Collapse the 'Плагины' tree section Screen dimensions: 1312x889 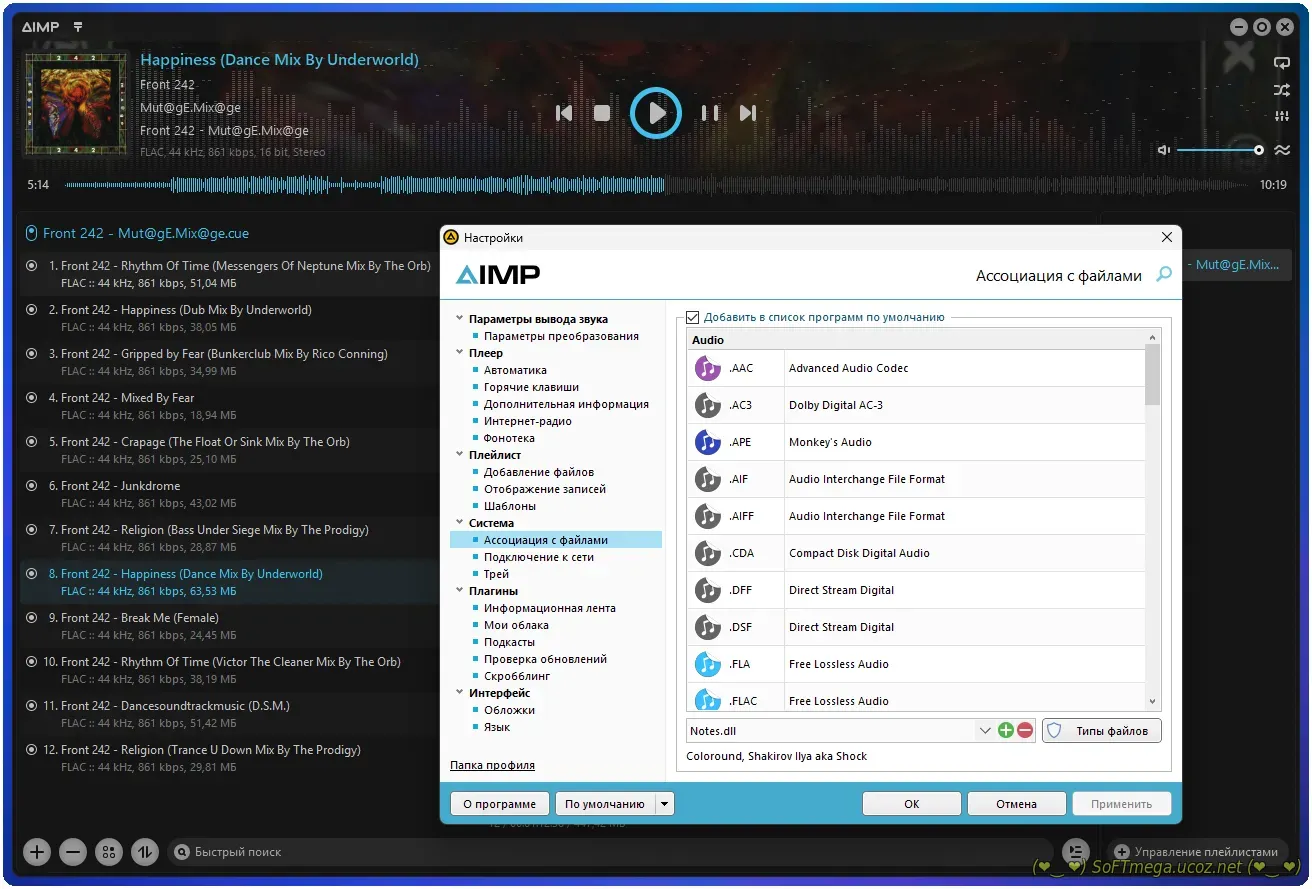click(459, 591)
